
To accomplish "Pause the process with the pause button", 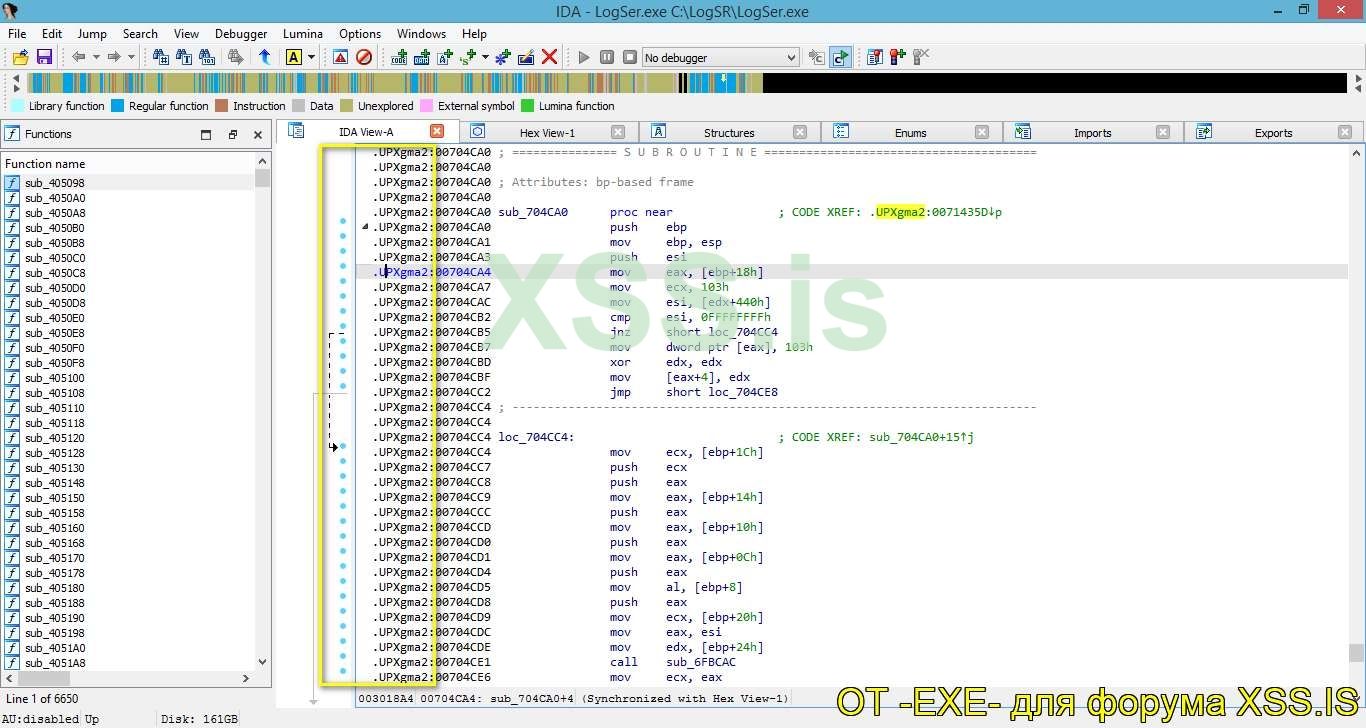I will pos(607,57).
